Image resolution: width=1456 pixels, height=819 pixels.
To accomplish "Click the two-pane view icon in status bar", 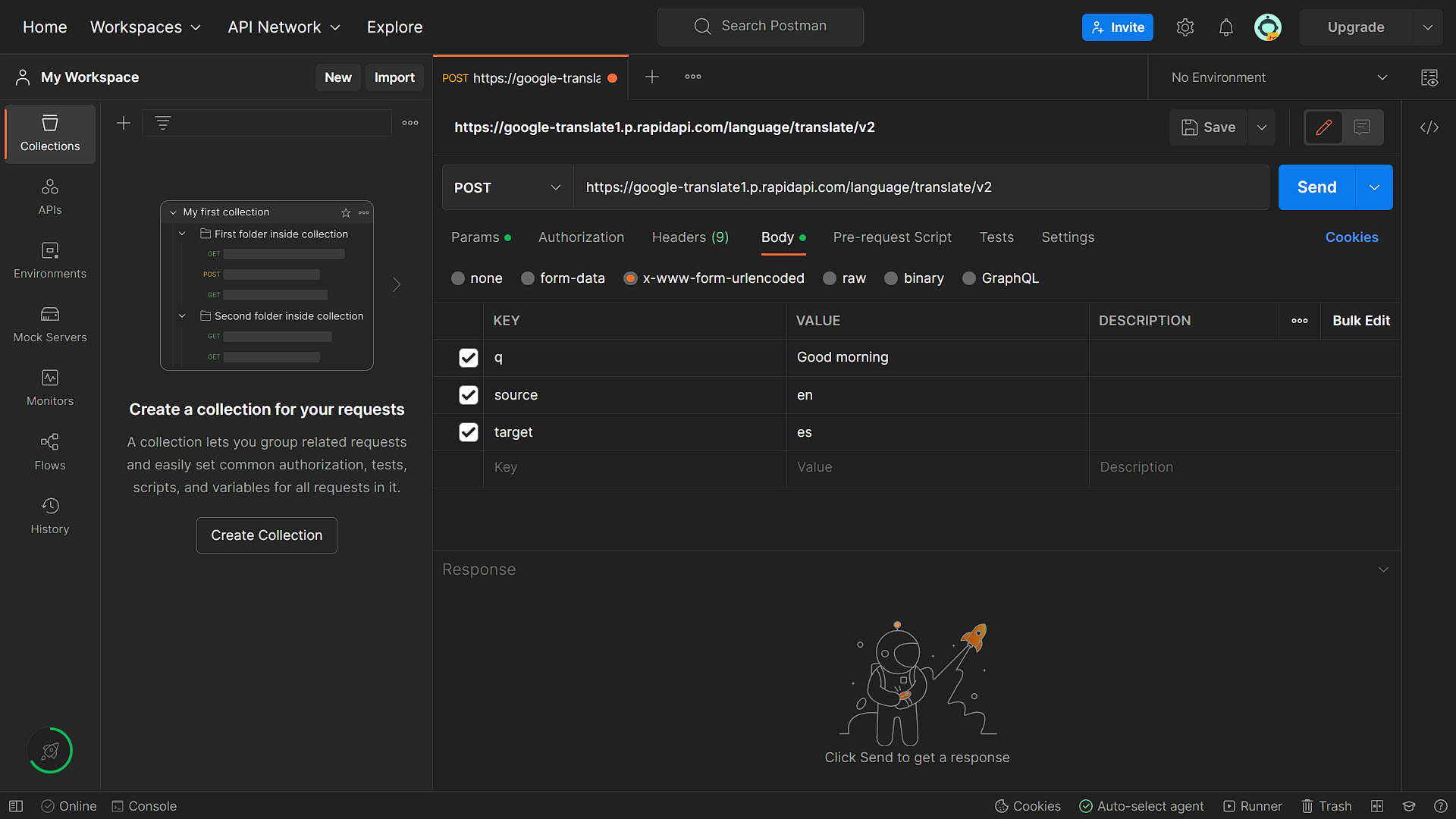I will [1377, 806].
